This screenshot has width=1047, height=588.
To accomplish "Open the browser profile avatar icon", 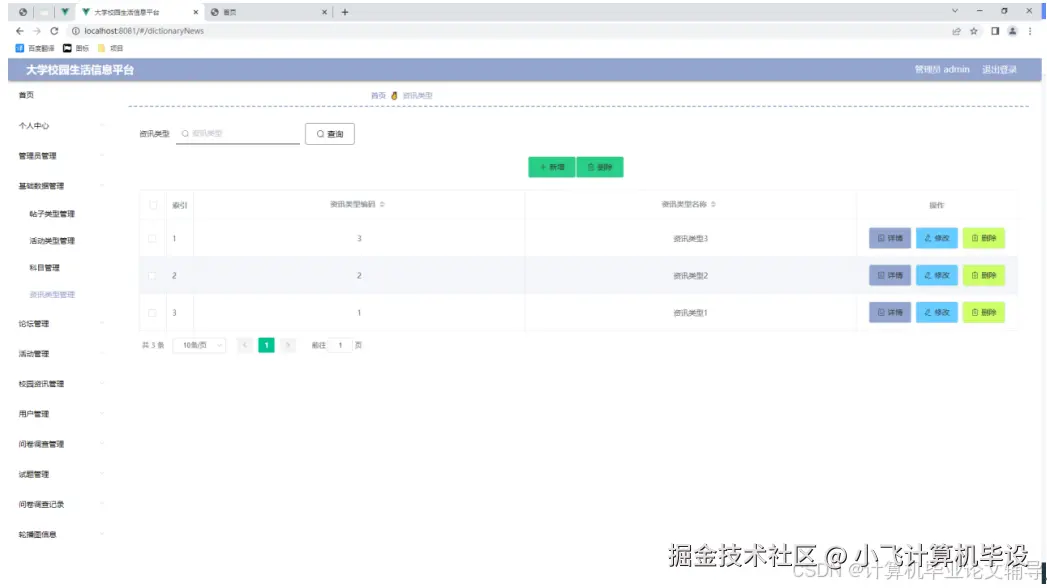I will pyautogui.click(x=1012, y=31).
